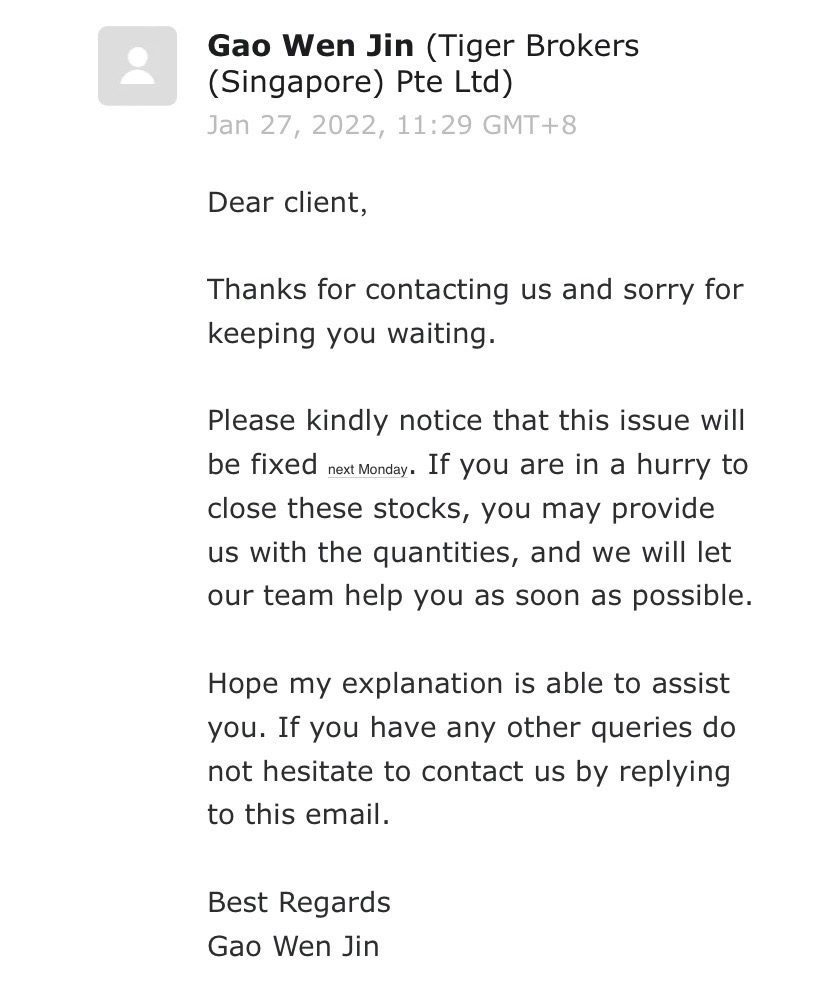828x987 pixels.
Task: Click the Please kindly notice line
Action: point(476,421)
